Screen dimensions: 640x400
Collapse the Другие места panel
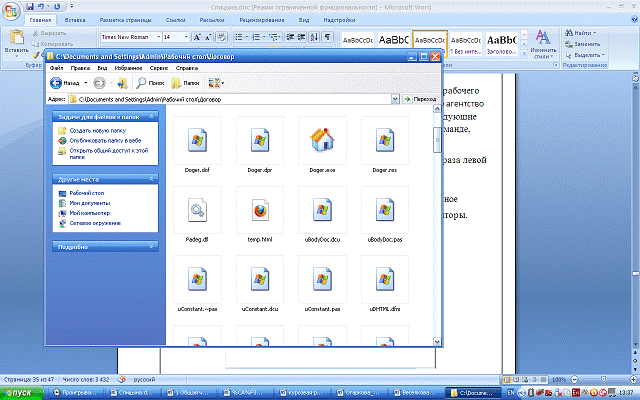point(152,180)
